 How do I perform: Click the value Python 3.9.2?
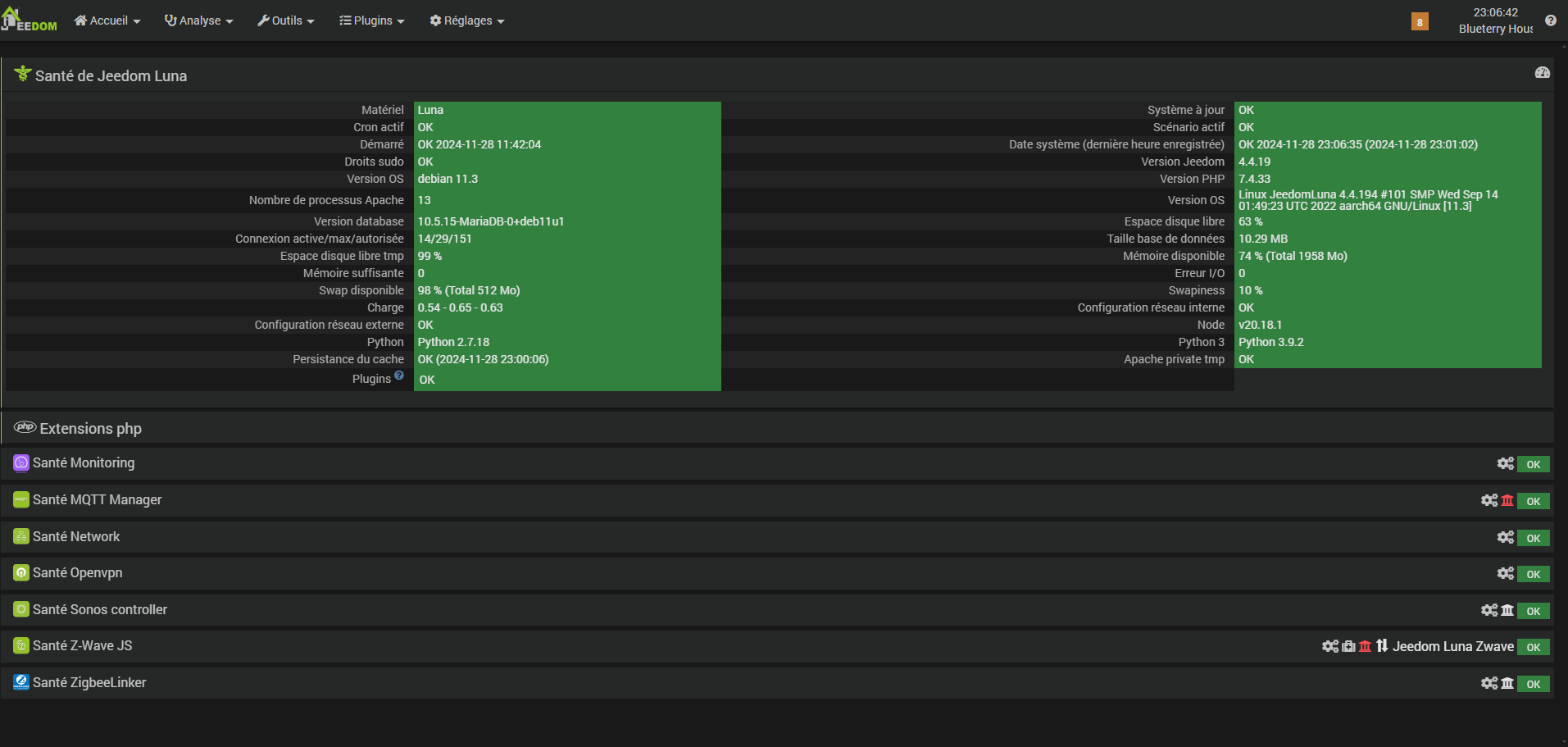pos(1270,342)
